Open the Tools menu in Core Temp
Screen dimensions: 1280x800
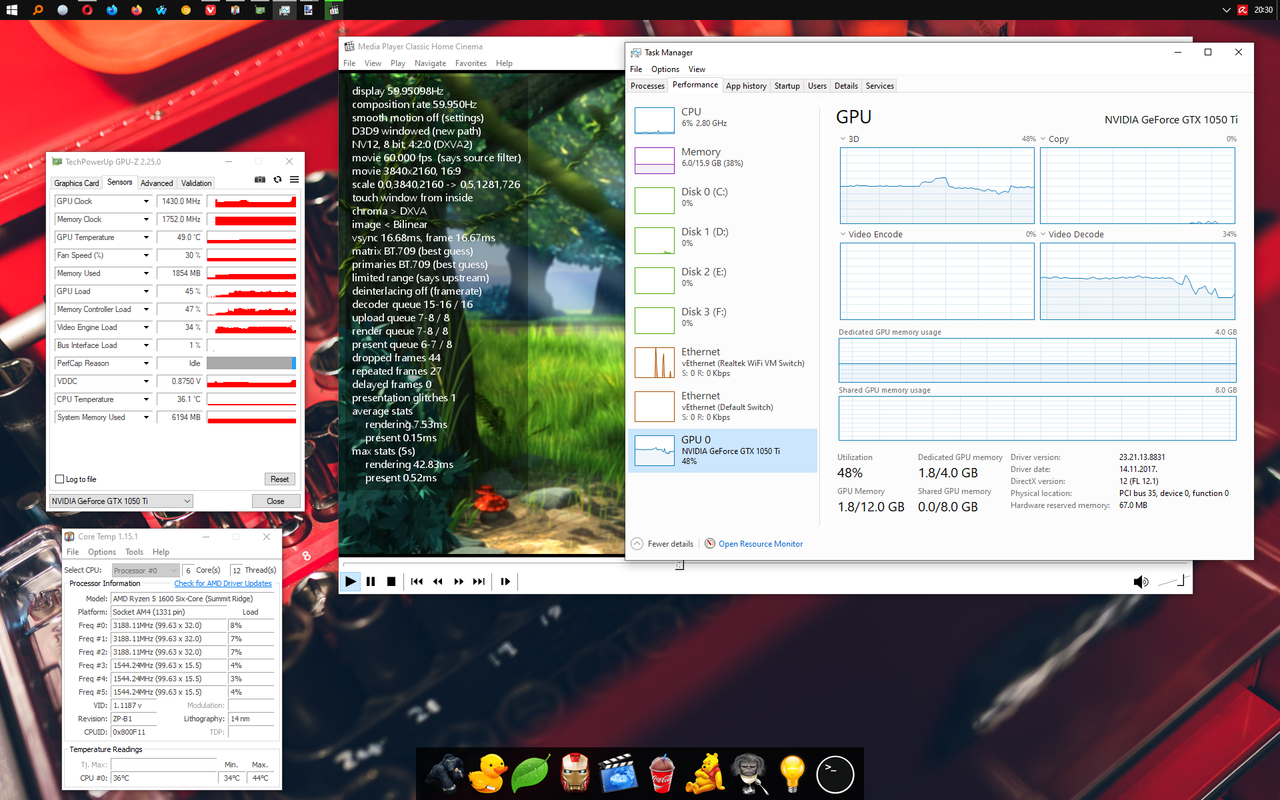[134, 552]
